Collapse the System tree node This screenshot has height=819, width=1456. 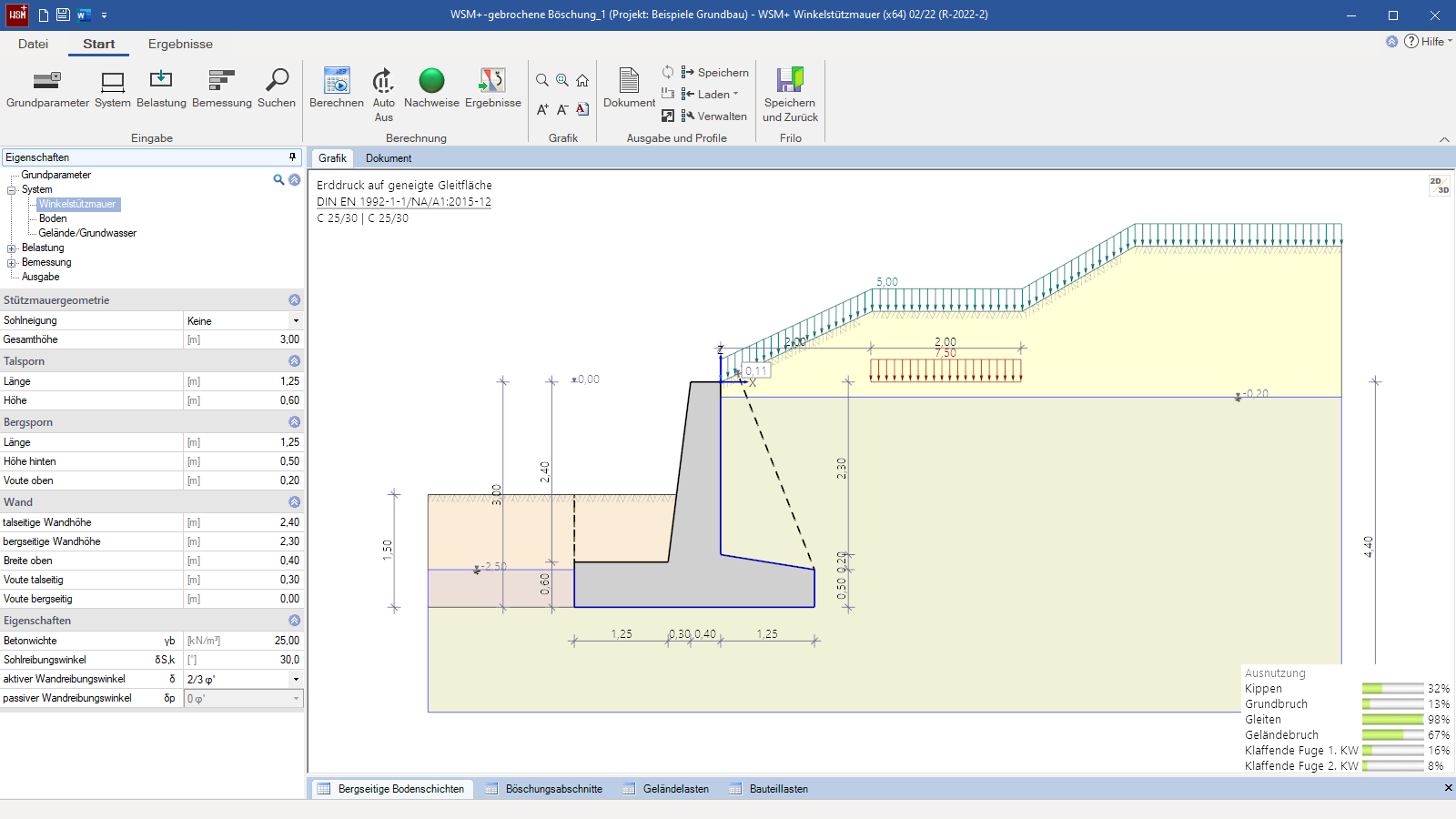coord(12,190)
